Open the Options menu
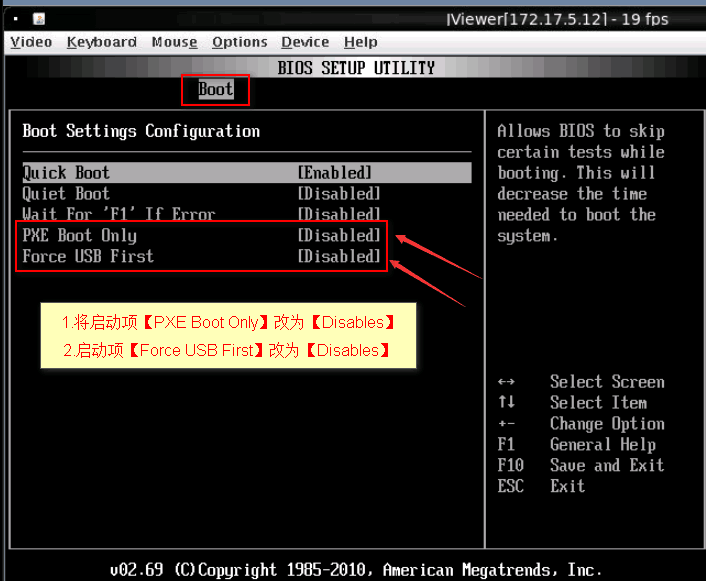Viewport: 706px width, 581px height. click(239, 42)
